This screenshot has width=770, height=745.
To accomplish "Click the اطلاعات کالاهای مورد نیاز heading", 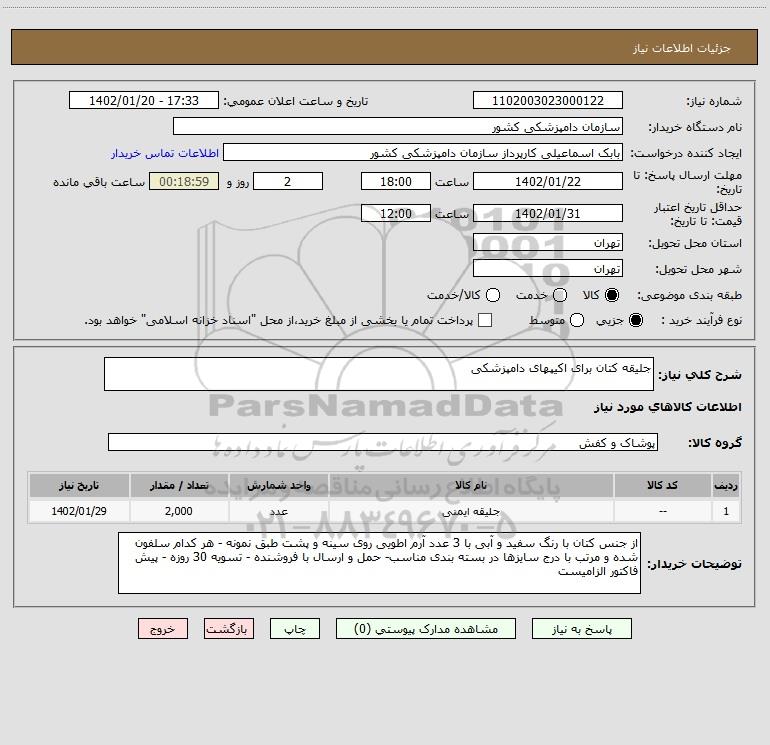I will [x=668, y=407].
